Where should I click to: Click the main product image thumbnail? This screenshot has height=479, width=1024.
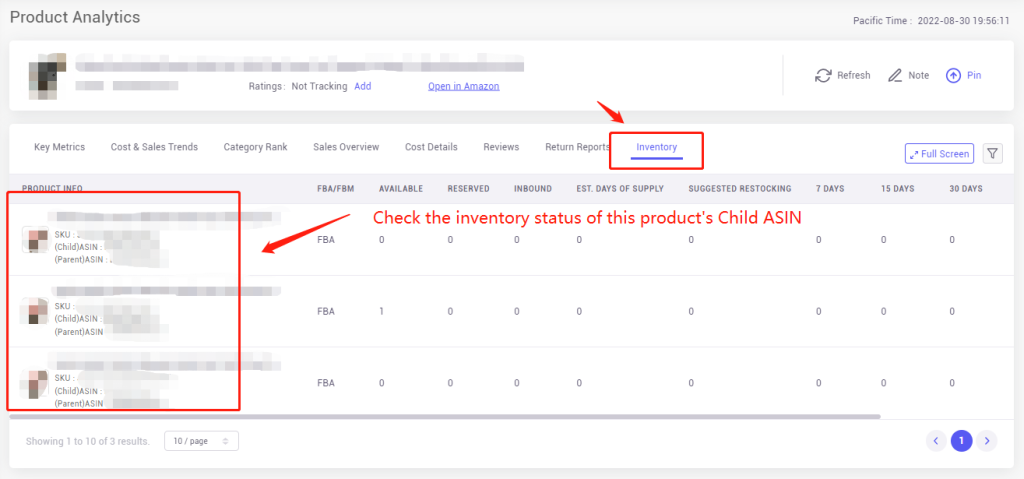(47, 76)
